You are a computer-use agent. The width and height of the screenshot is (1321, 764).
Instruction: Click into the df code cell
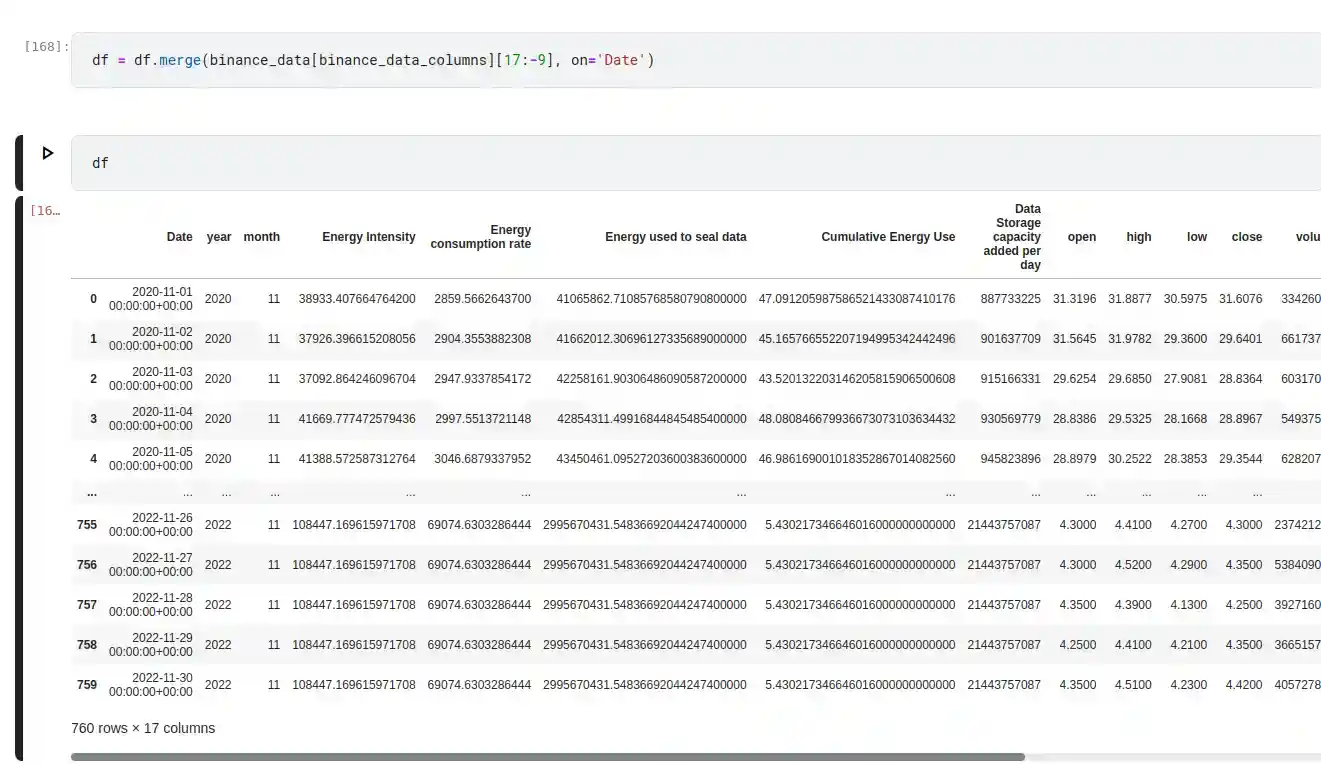(600, 163)
